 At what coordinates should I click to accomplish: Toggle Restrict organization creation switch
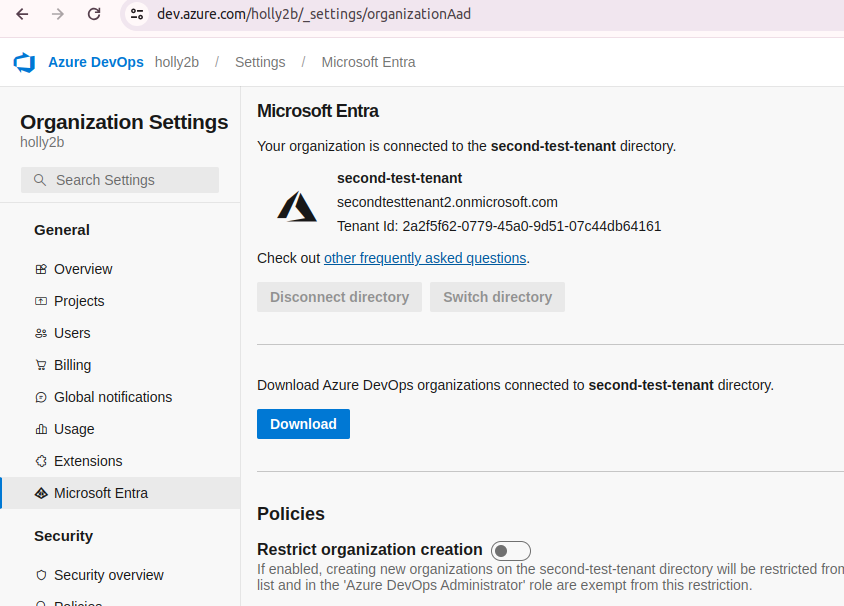510,551
